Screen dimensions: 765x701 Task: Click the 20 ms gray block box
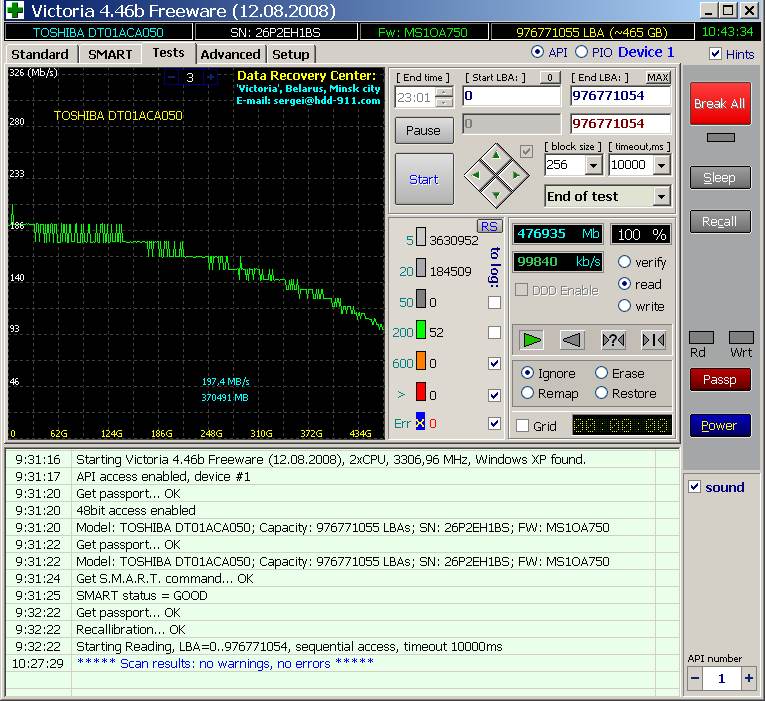click(x=421, y=268)
